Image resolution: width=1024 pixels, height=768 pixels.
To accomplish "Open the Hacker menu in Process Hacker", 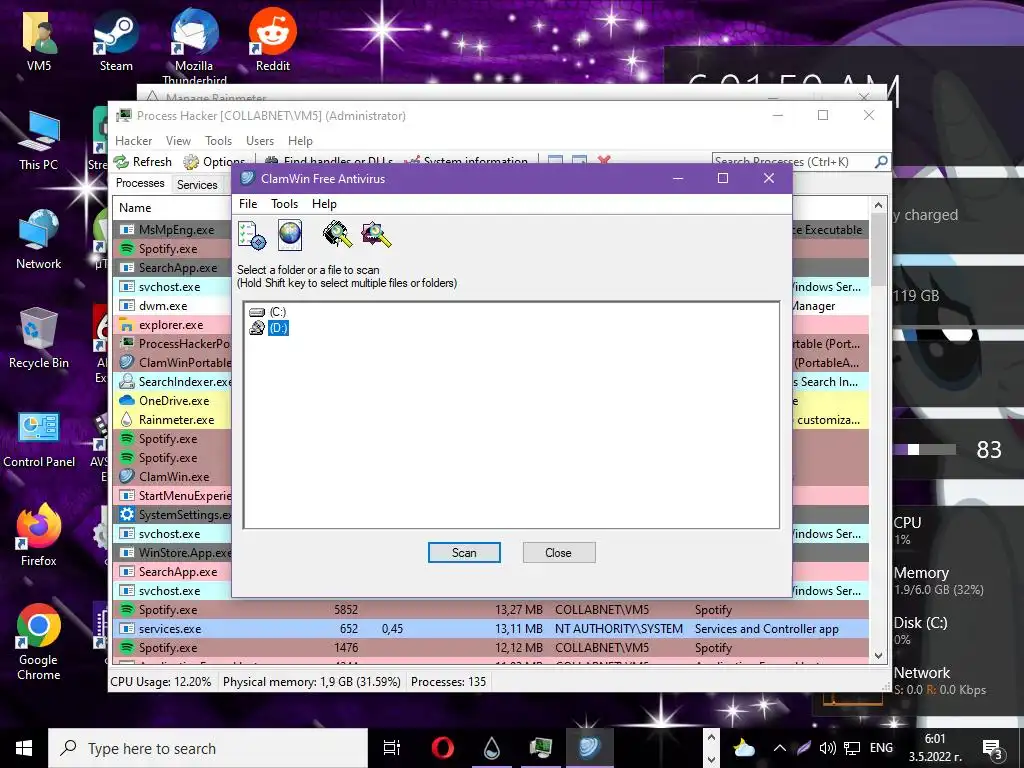I will pyautogui.click(x=134, y=140).
